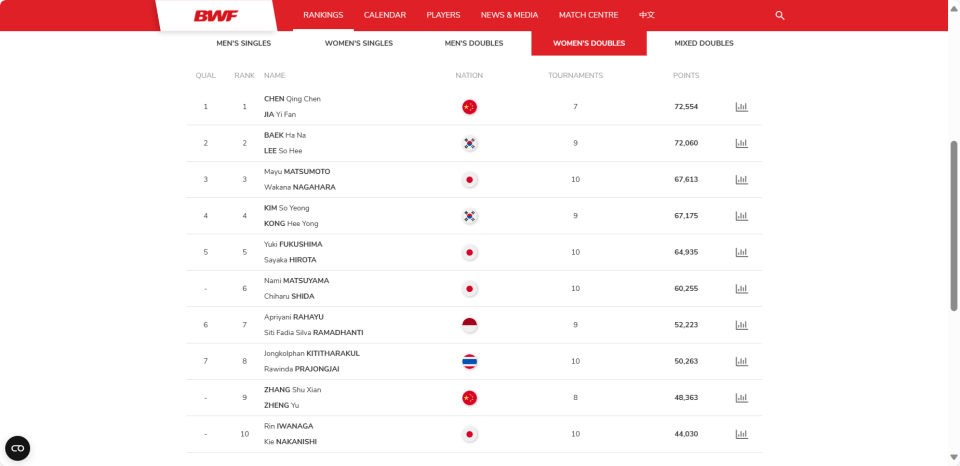View chart icon for Iwanaga and Nakanishi
The height and width of the screenshot is (466, 960).
click(741, 434)
